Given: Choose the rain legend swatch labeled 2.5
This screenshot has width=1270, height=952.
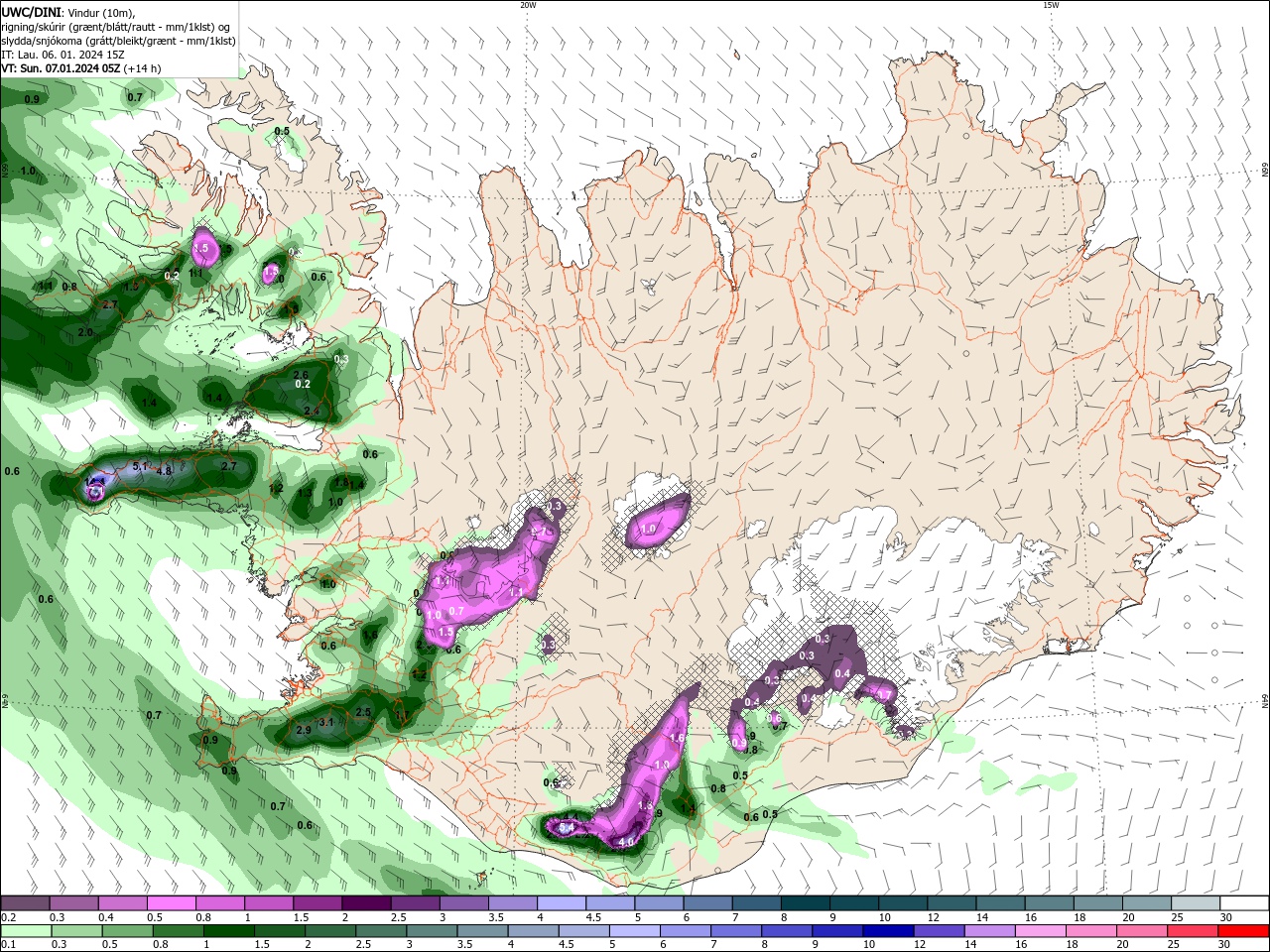Looking at the screenshot, I should point(380,931).
